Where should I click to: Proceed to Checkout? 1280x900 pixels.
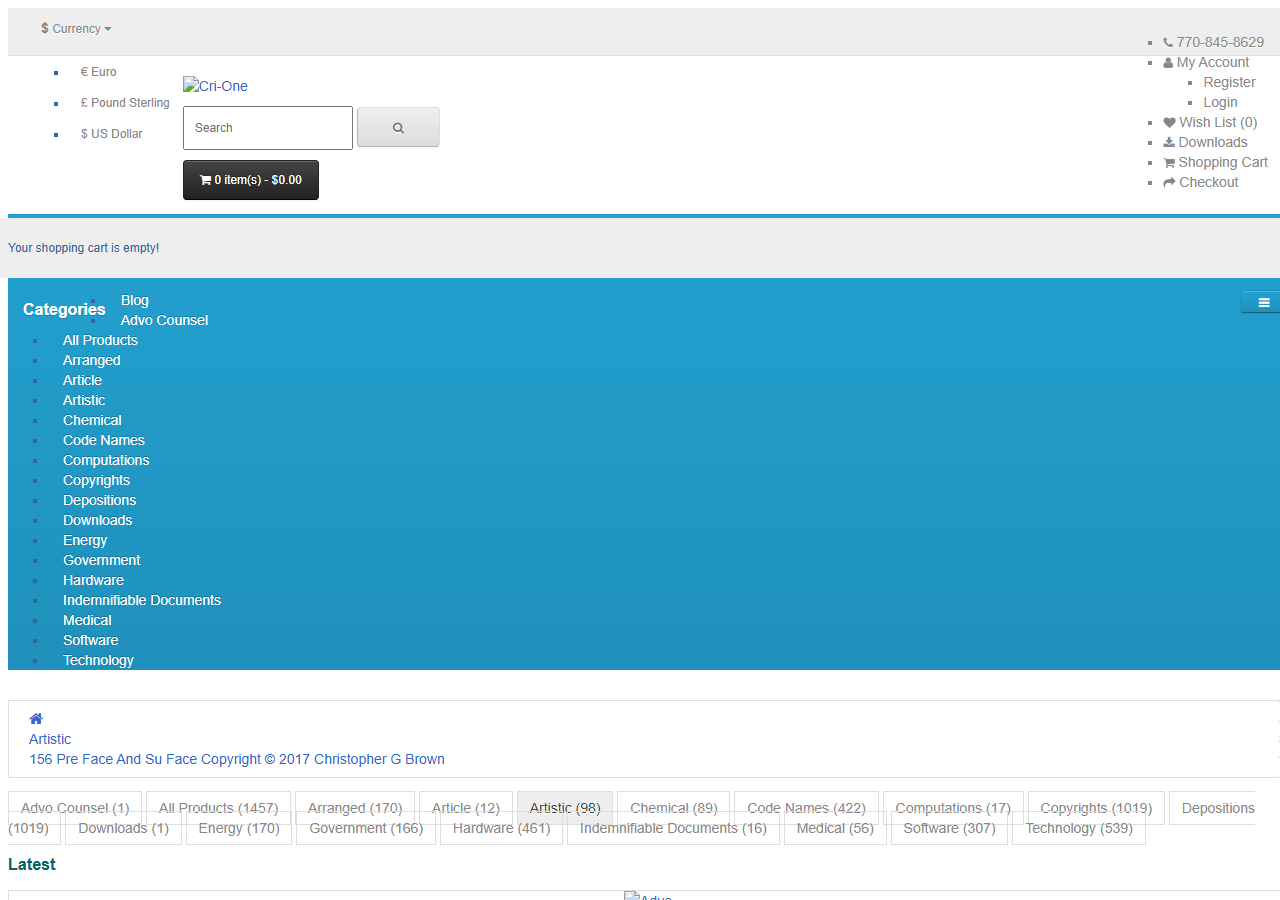(x=1200, y=182)
